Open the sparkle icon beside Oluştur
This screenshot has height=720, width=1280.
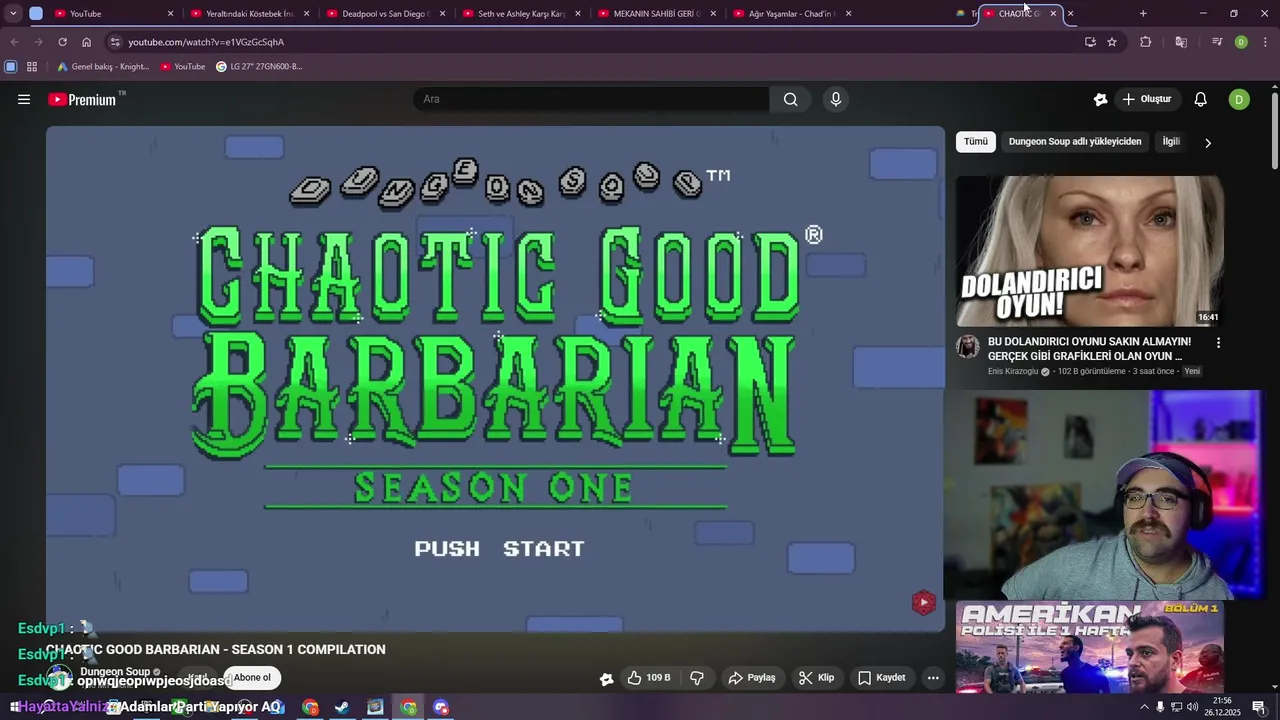click(1100, 99)
